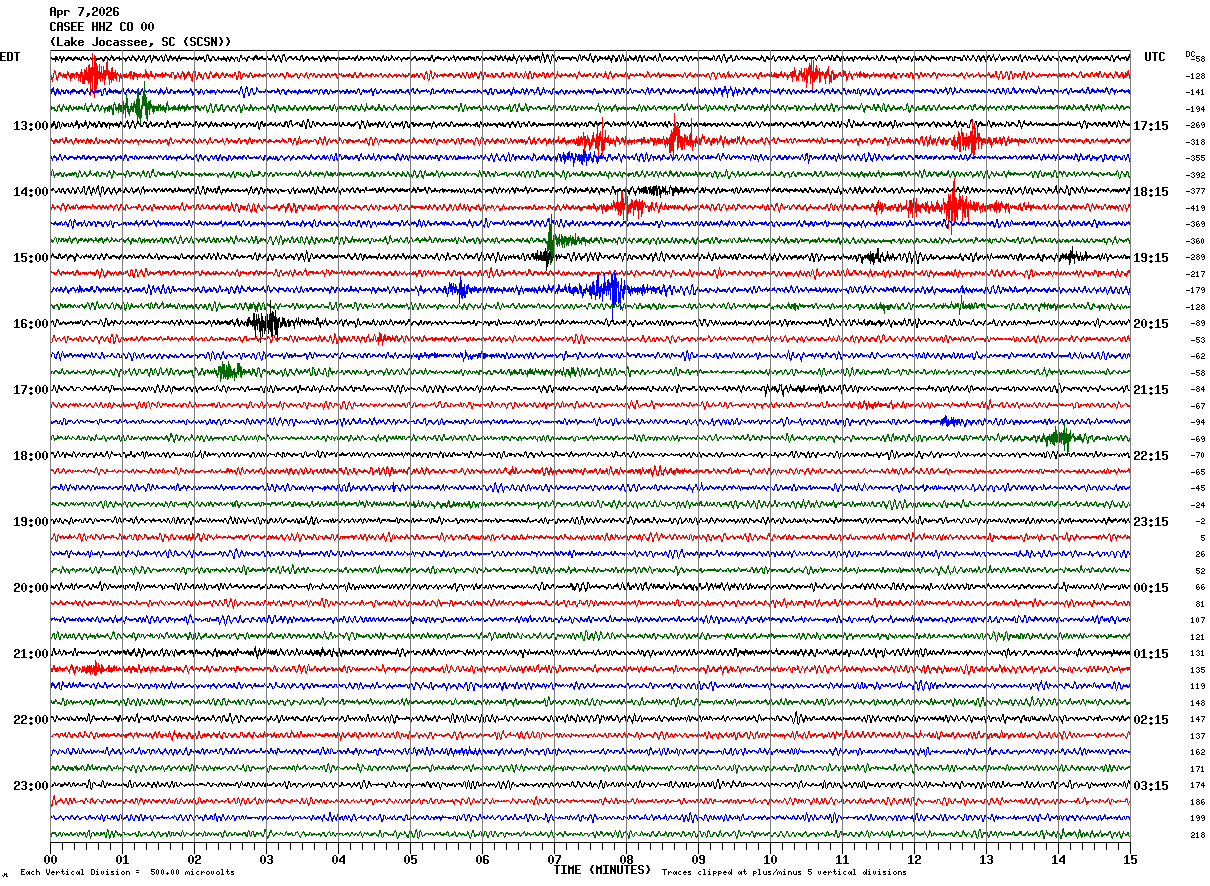
Task: Click the 15:00 EDT hour label
Action: 30,258
